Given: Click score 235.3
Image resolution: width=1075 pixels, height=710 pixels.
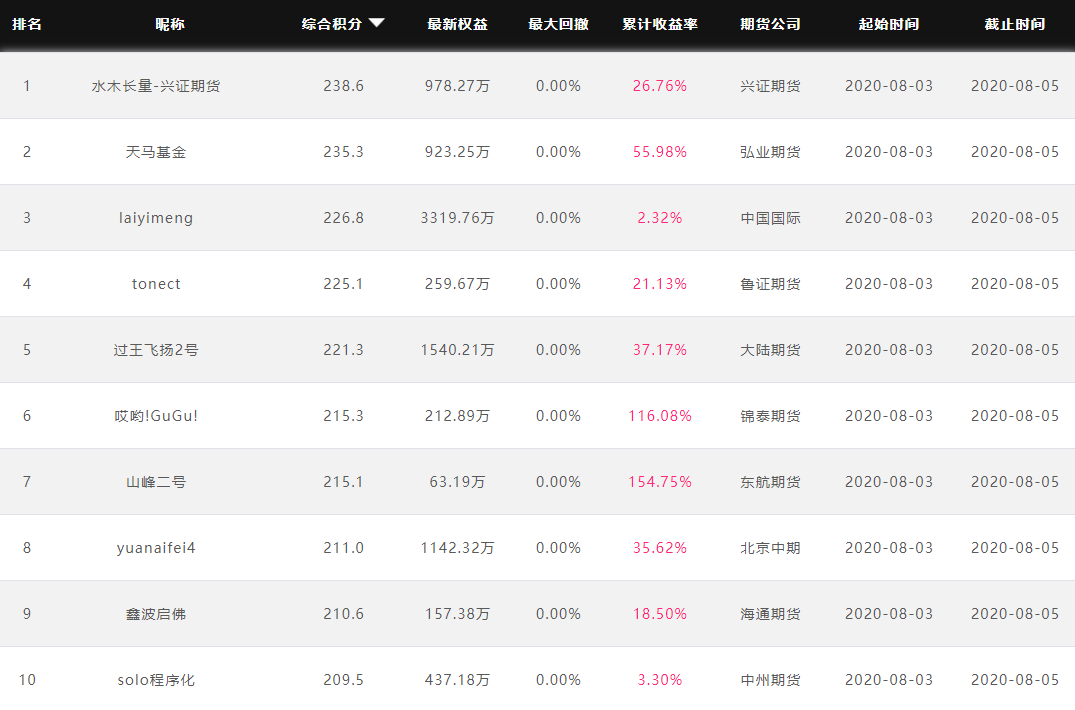Looking at the screenshot, I should (343, 151).
